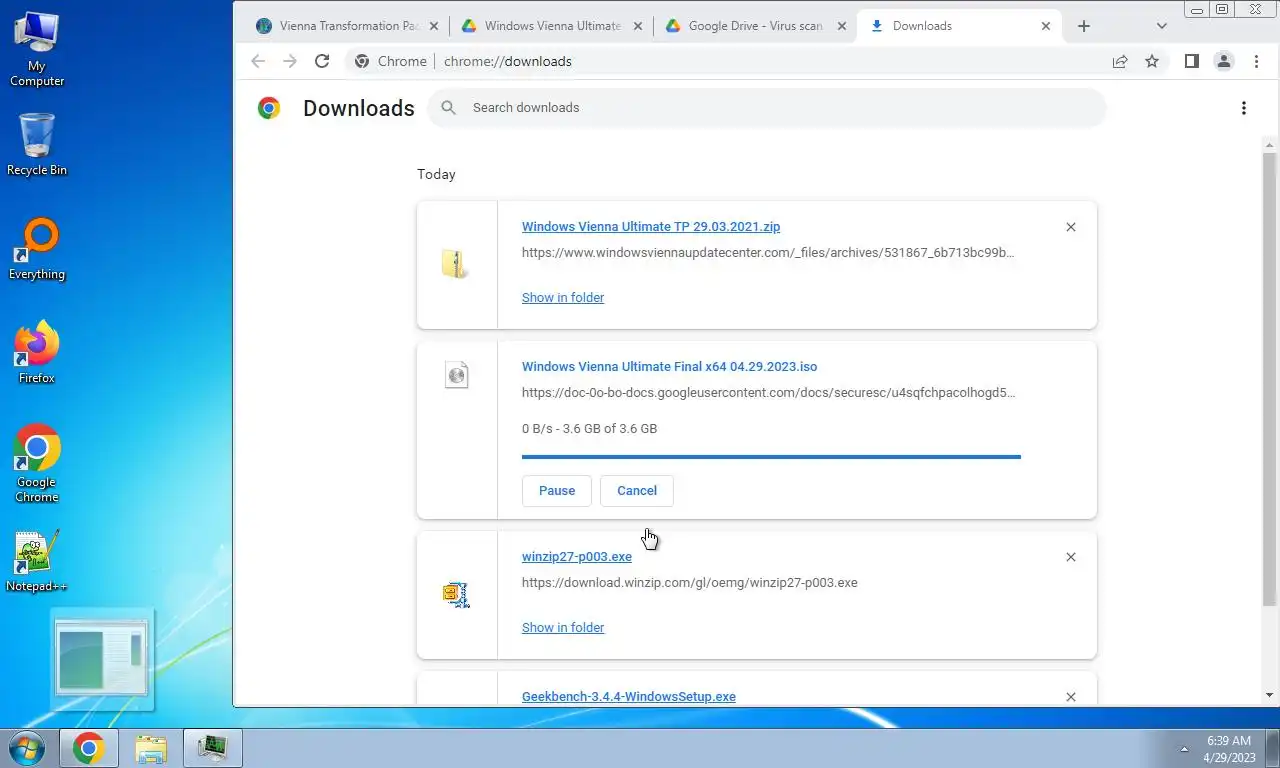Image resolution: width=1280 pixels, height=768 pixels.
Task: Click the download.winzip.com URL text
Action: 690,583
